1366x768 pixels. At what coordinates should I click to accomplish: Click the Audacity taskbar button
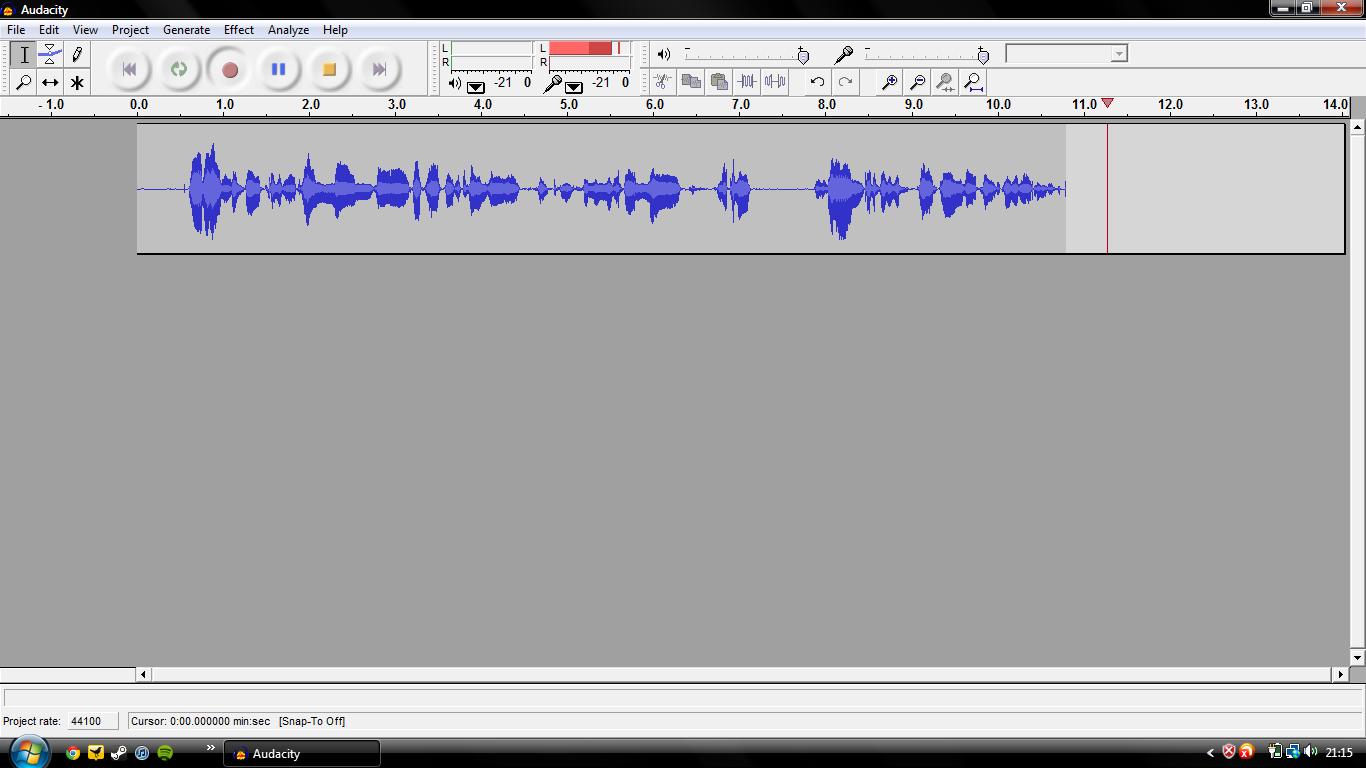click(301, 754)
